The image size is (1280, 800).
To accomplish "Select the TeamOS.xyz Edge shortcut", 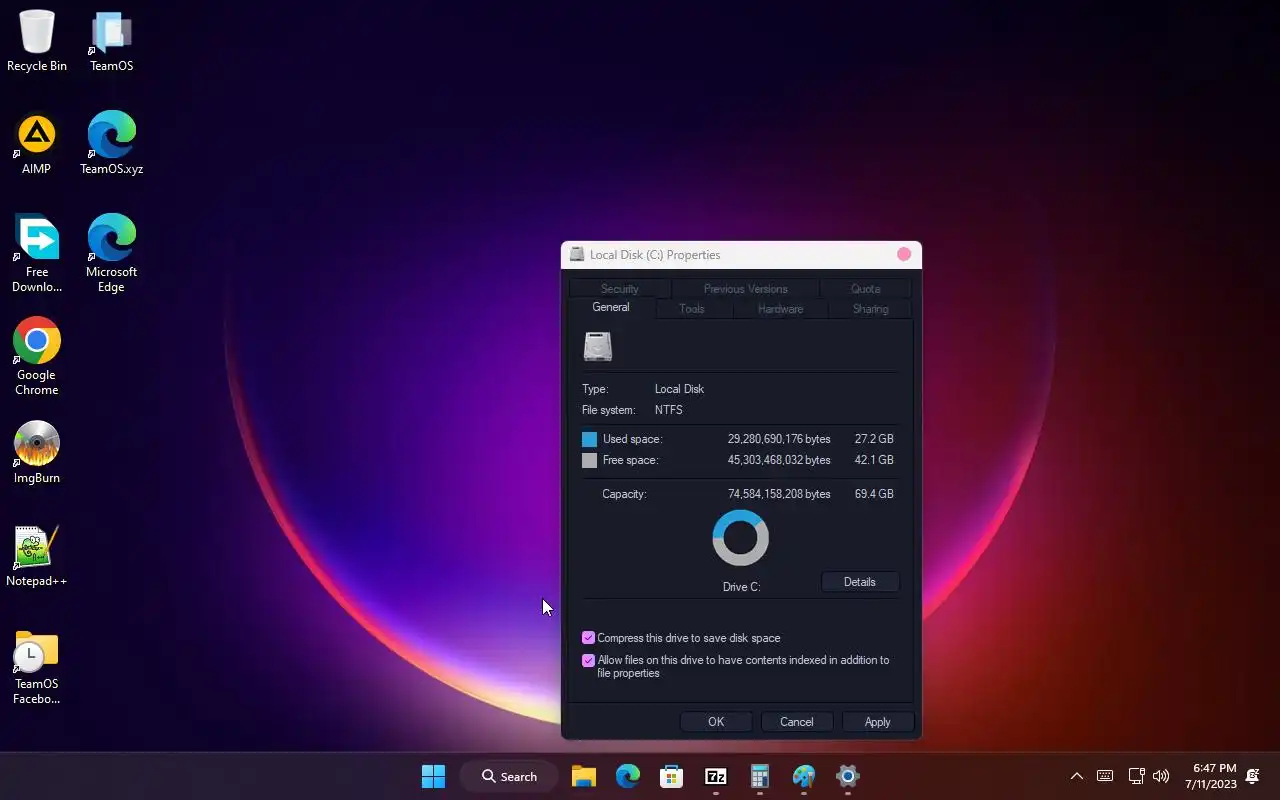I will (111, 144).
